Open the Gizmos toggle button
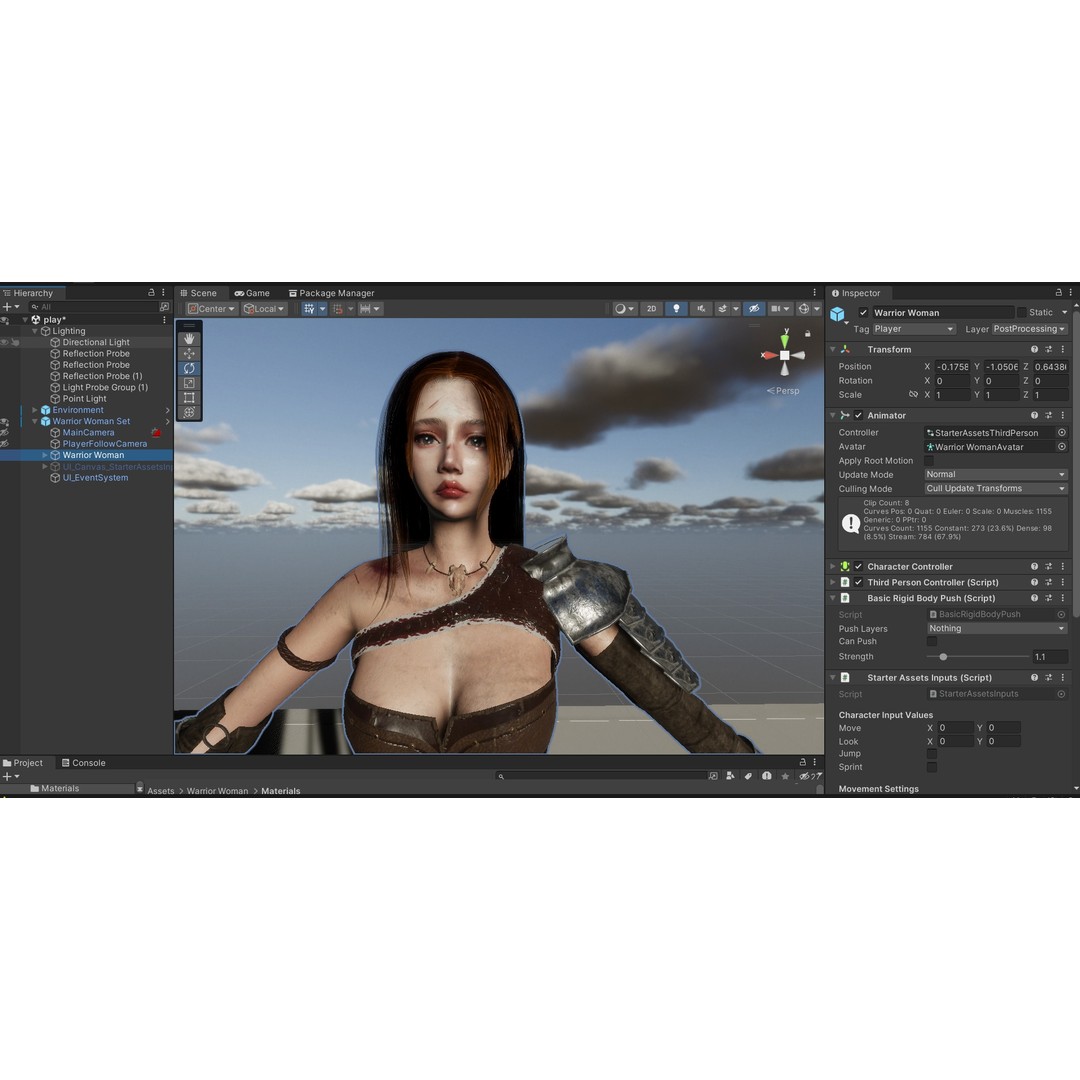This screenshot has height=1080, width=1080. [x=804, y=309]
